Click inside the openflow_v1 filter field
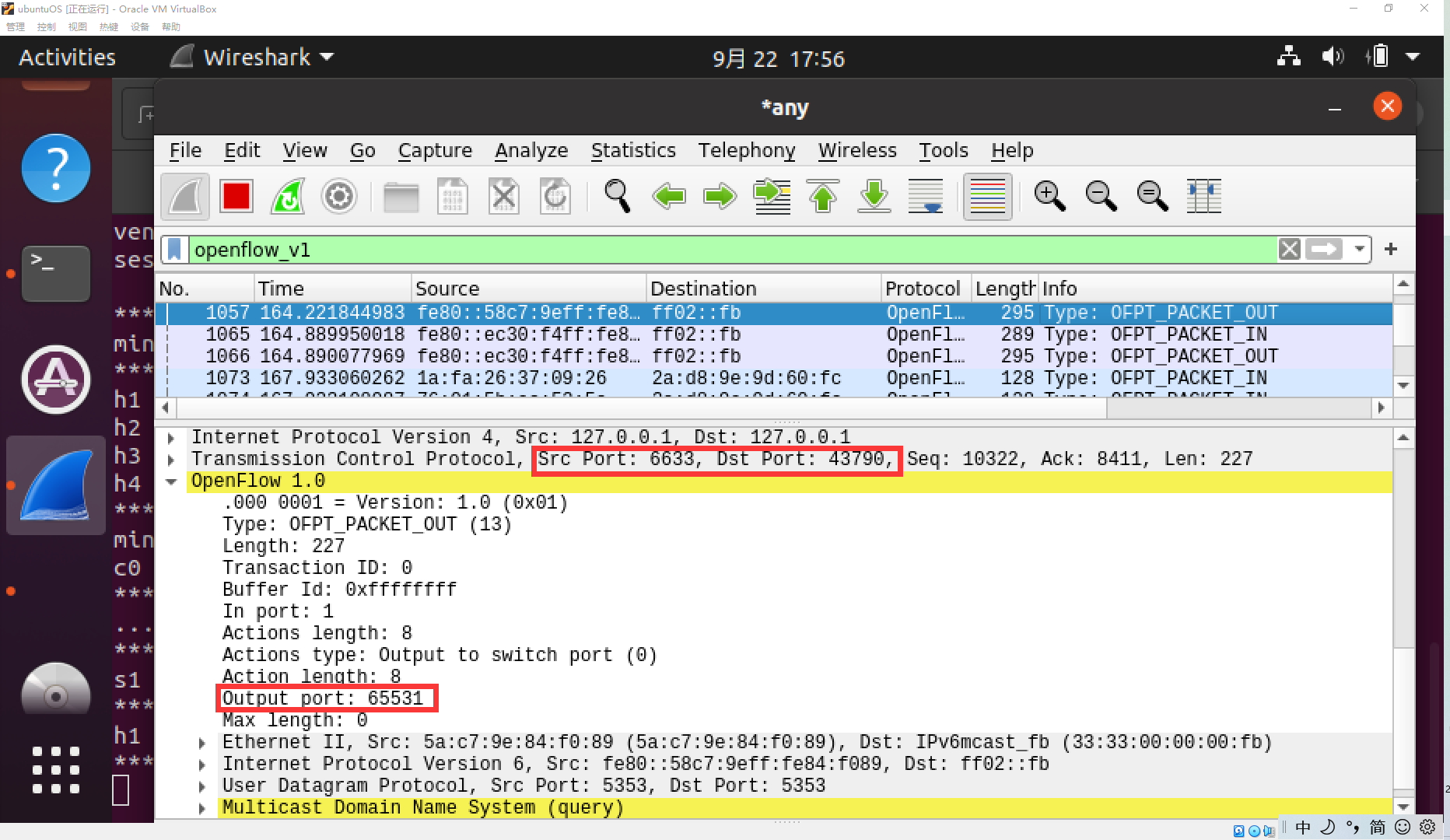This screenshot has height=840, width=1450. 731,250
